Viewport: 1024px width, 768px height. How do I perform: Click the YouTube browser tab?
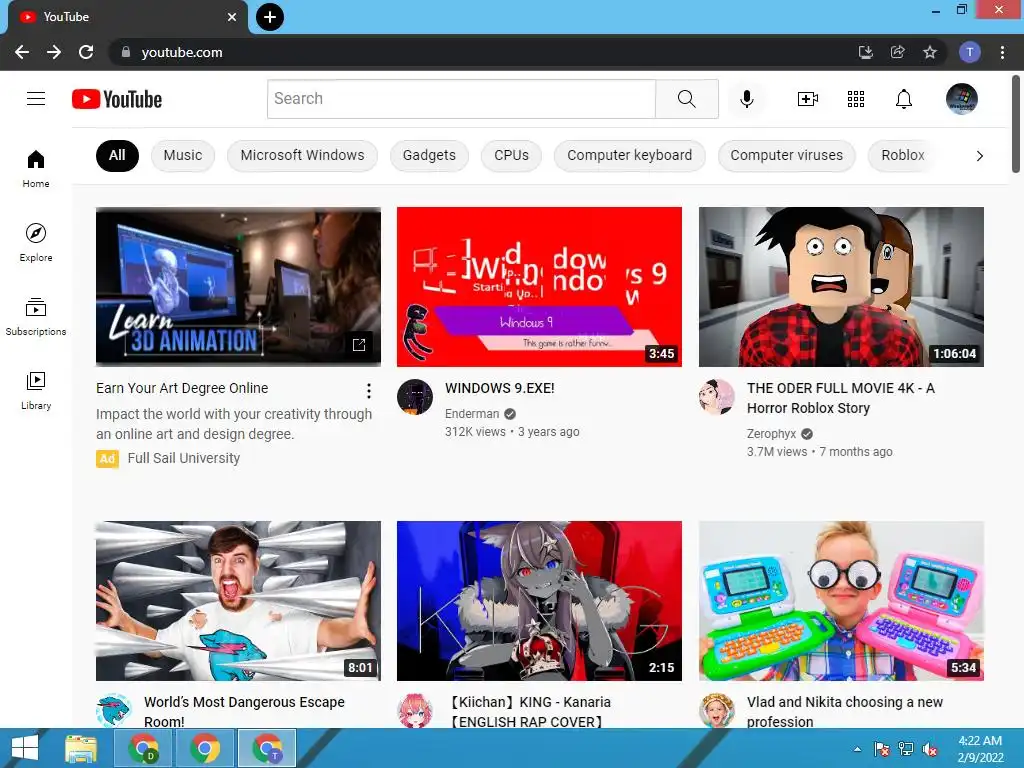tap(127, 18)
